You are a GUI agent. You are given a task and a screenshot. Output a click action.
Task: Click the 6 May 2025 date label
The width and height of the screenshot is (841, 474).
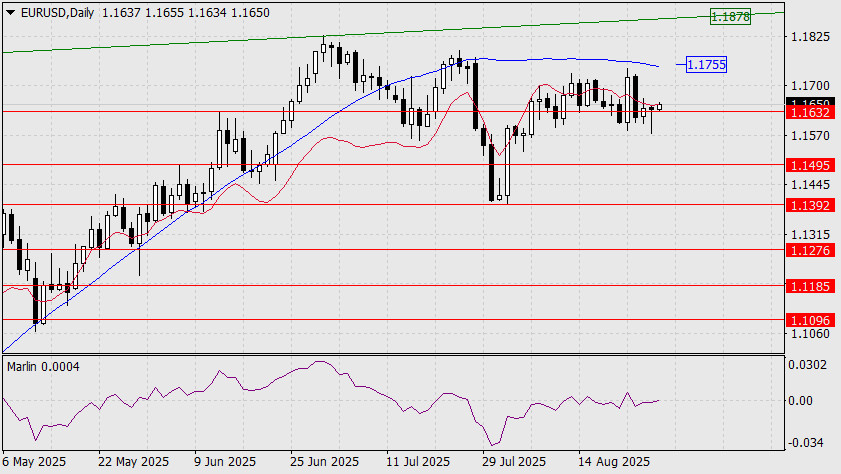click(34, 462)
